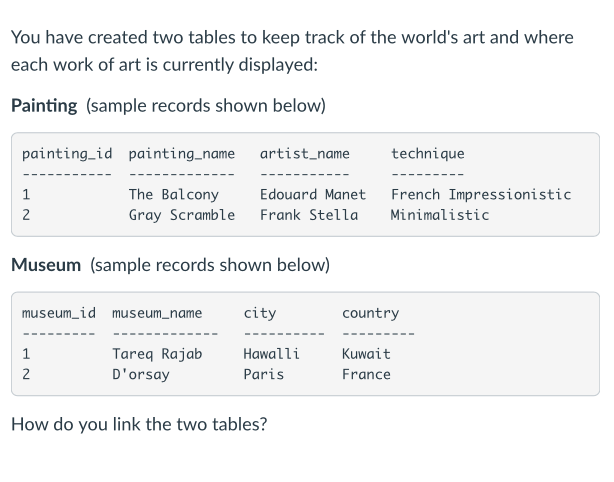Select the Edouard Manet artist cell
Screen dimensions: 614x482
(x=312, y=195)
